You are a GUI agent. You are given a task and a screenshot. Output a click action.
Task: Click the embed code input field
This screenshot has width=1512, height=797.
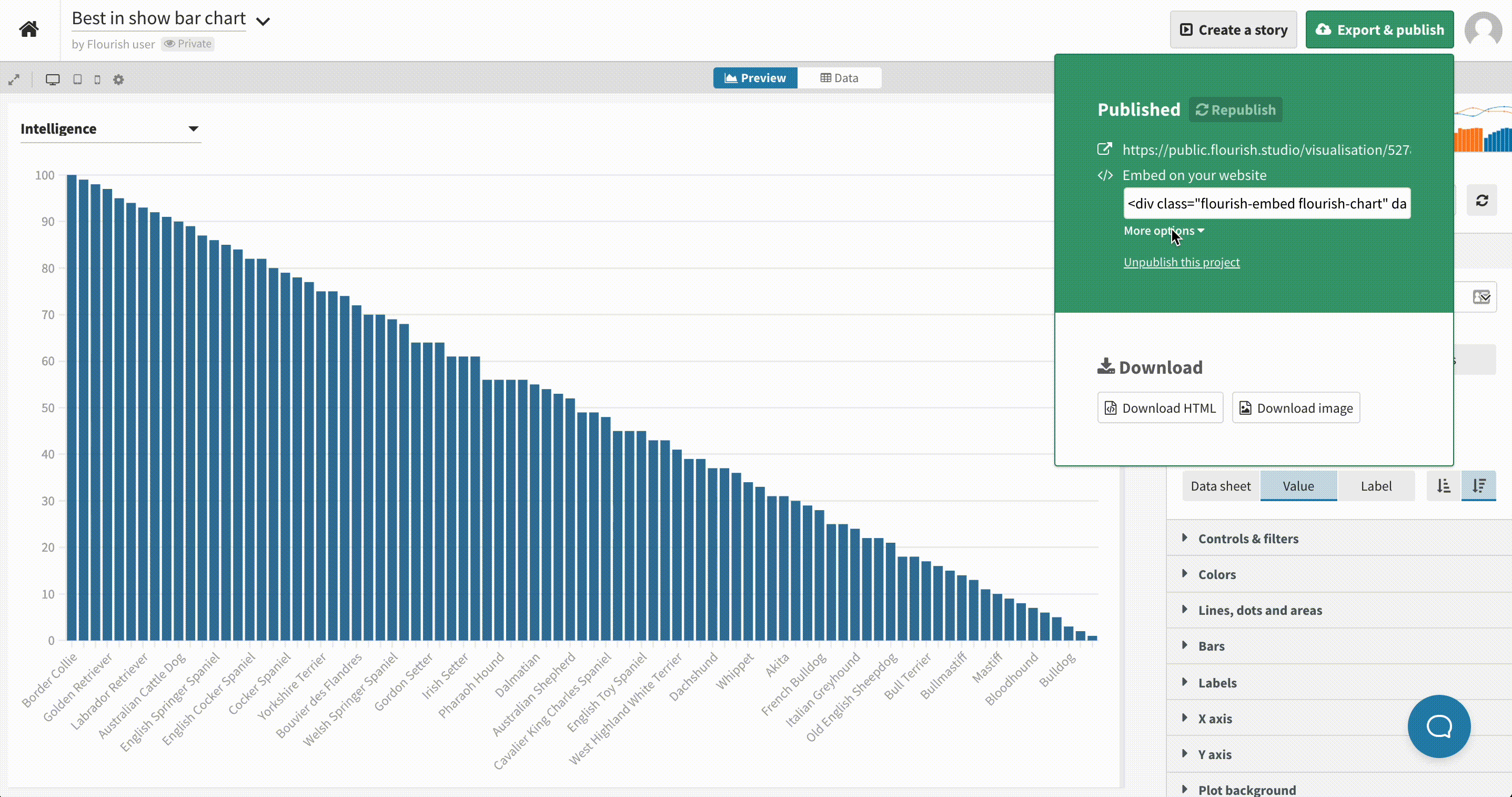coord(1267,203)
